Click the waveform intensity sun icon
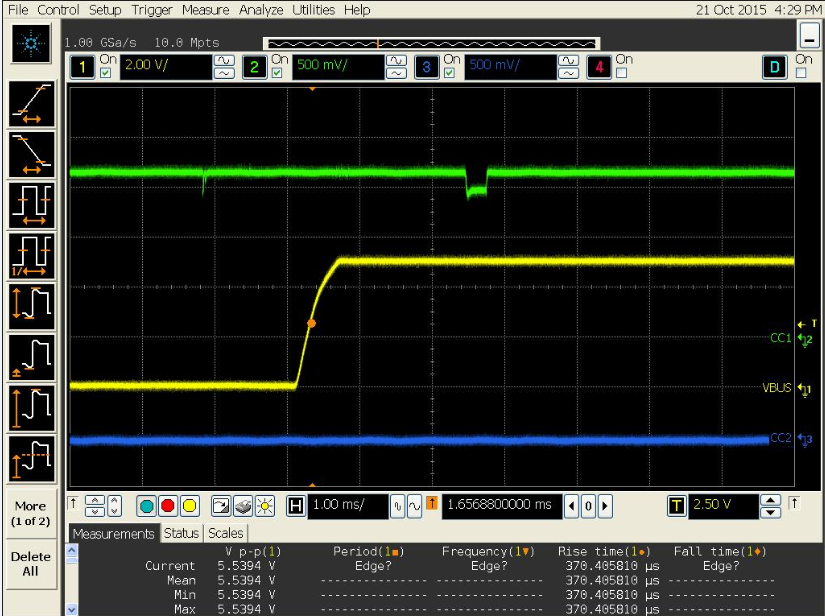Viewport: 825px width, 616px height. 265,506
